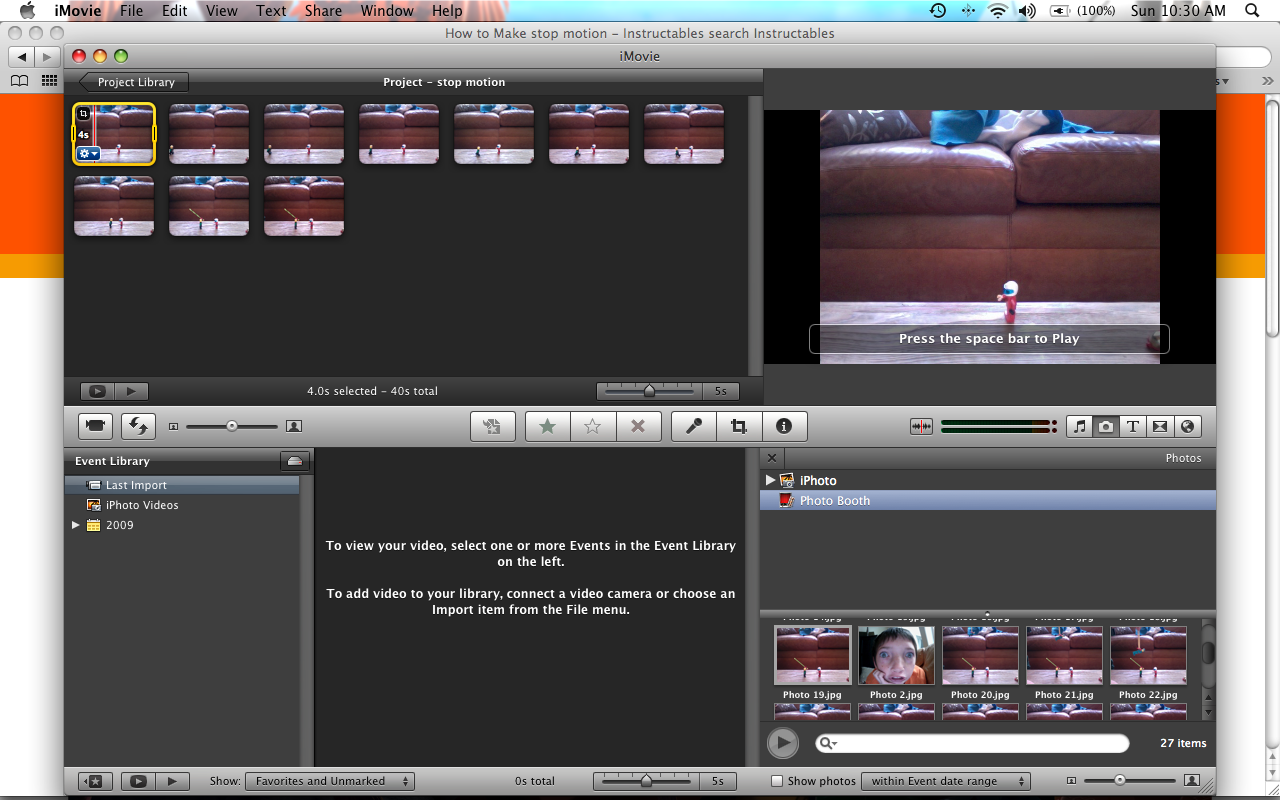Preview selected photo with the round play button
Viewport: 1280px width, 800px height.
tap(783, 743)
